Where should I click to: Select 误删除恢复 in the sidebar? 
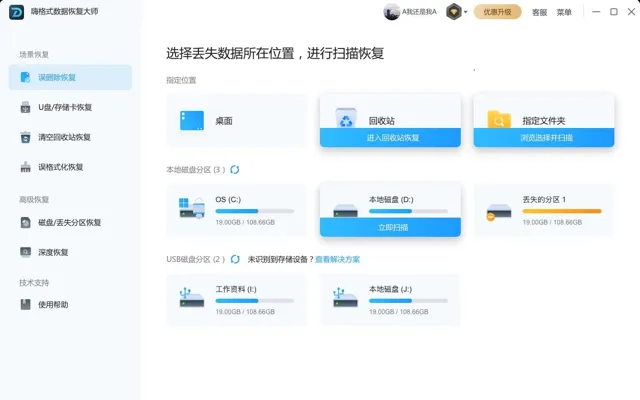coord(70,77)
